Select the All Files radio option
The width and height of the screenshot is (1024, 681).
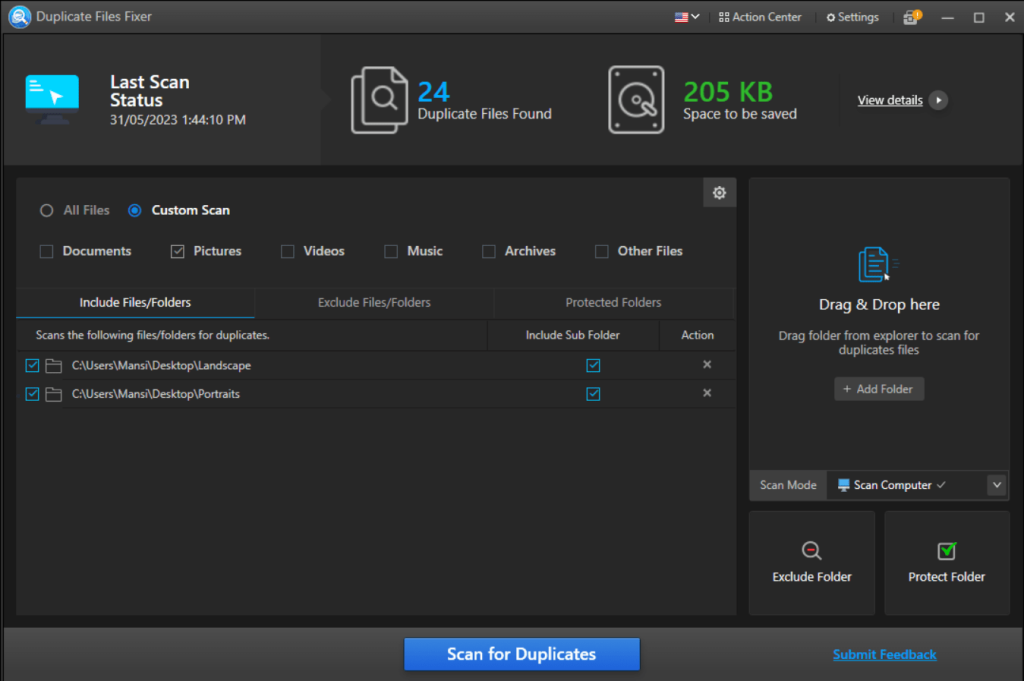point(46,210)
